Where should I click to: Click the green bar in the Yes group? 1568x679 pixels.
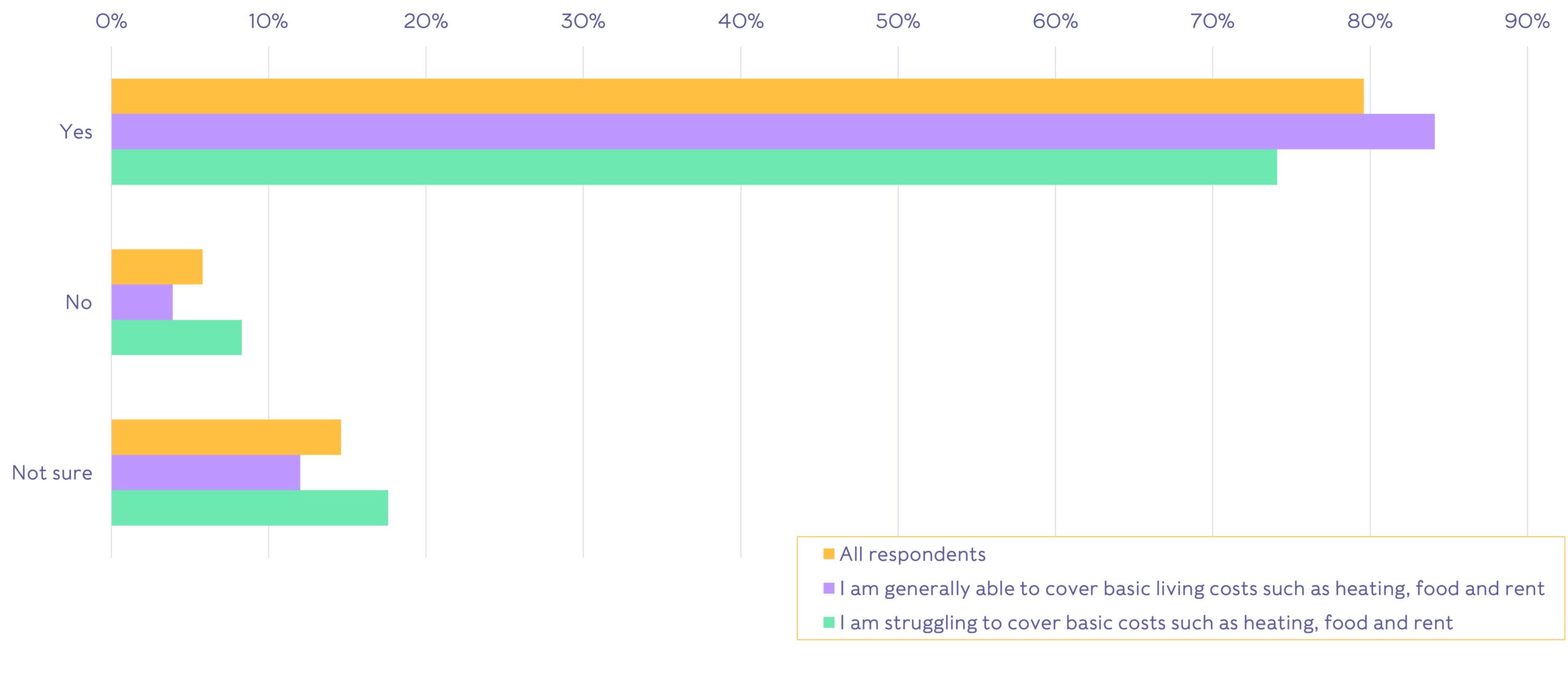pyautogui.click(x=694, y=167)
